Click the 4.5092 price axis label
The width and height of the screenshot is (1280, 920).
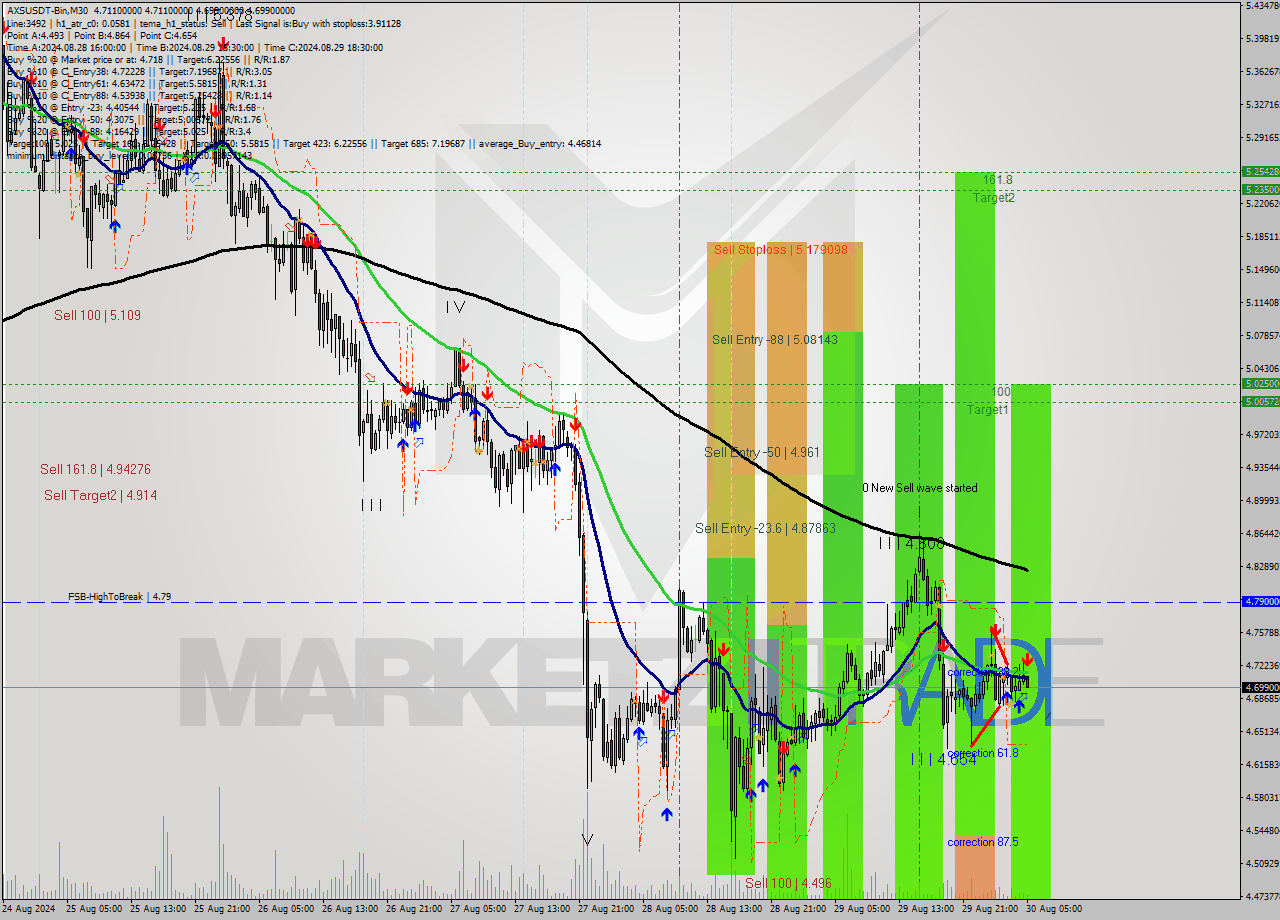[1262, 863]
